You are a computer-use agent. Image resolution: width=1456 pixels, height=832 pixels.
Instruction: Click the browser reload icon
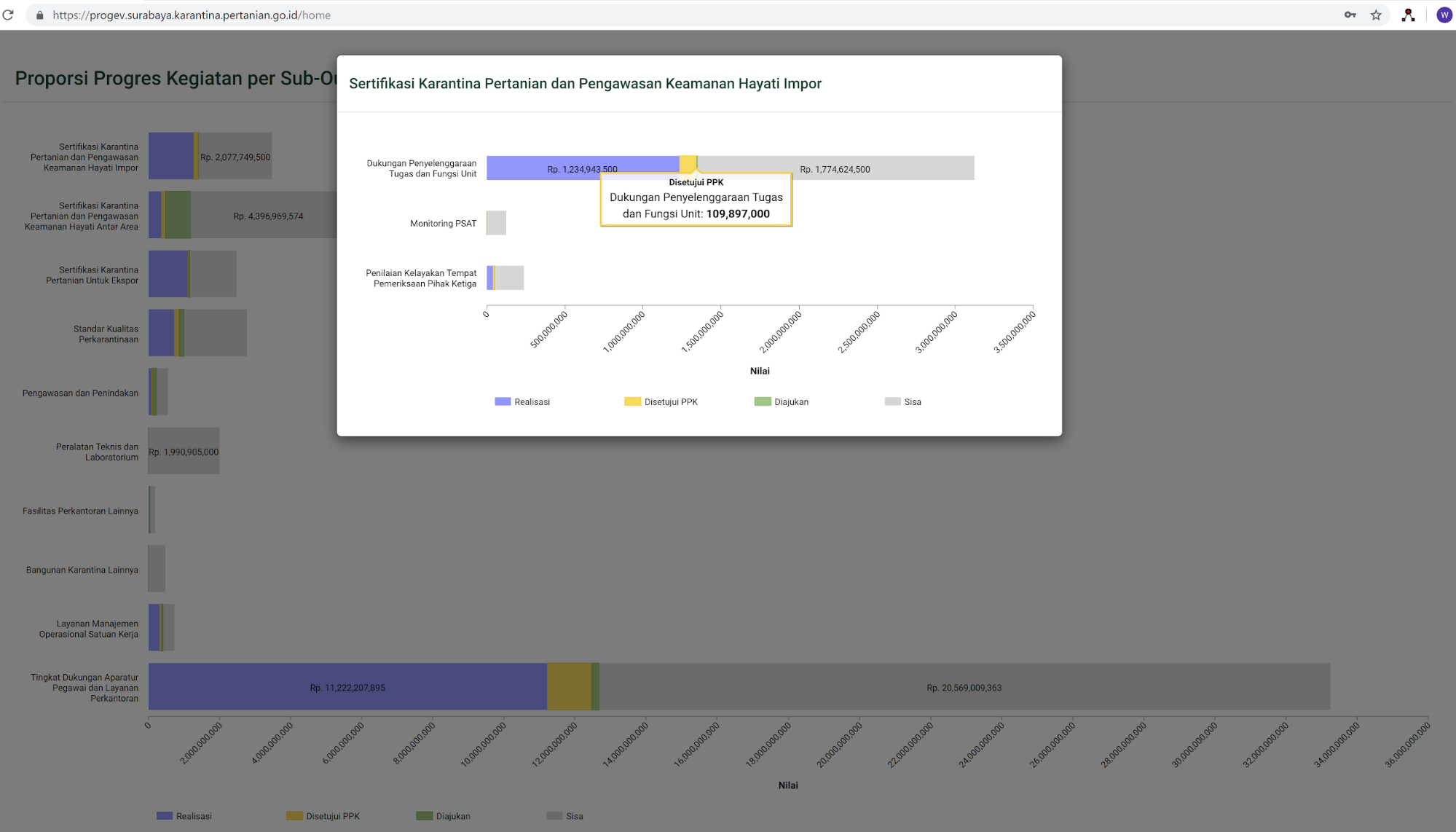(x=8, y=15)
